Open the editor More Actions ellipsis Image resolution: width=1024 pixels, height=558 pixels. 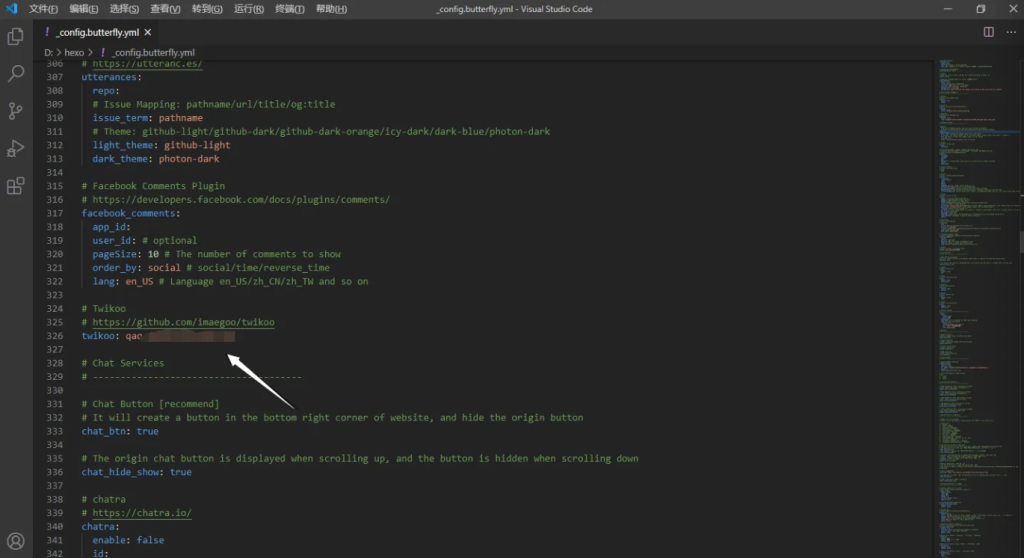point(1008,32)
